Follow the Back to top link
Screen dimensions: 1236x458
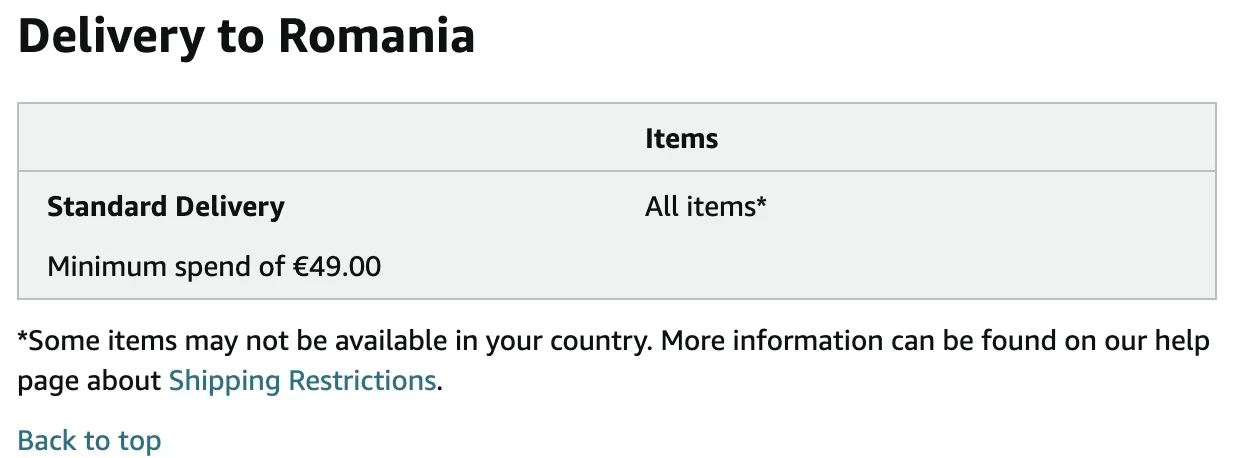click(x=89, y=441)
